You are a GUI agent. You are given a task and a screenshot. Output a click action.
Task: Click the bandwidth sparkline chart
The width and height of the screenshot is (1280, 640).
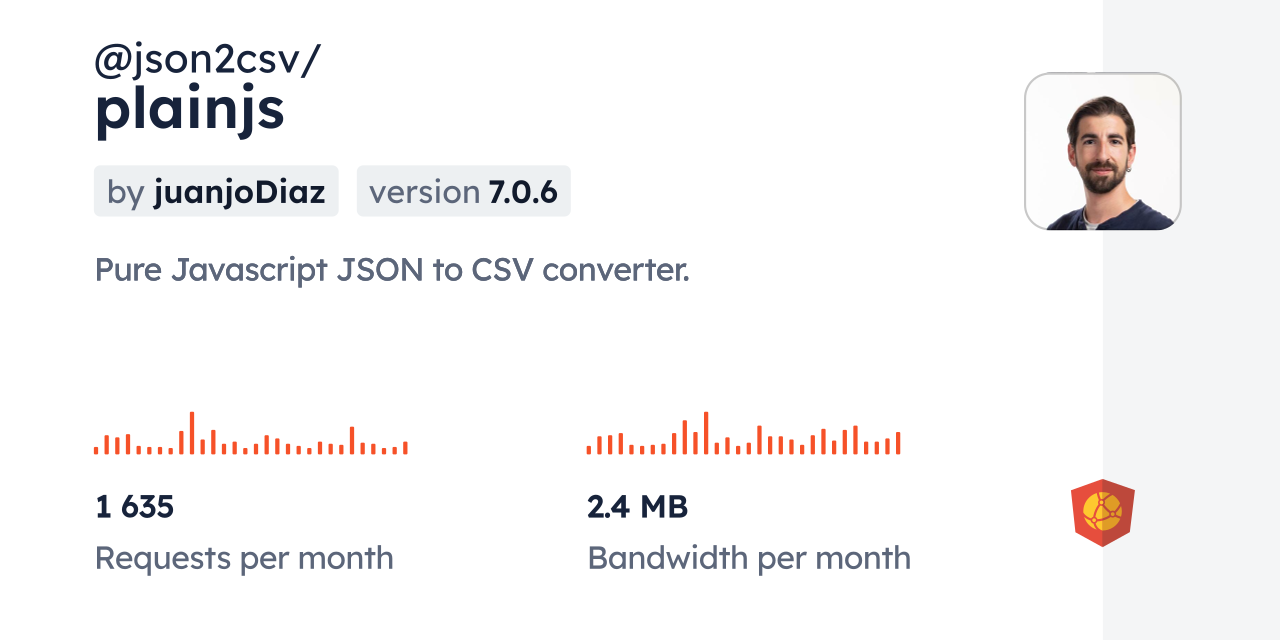(743, 434)
